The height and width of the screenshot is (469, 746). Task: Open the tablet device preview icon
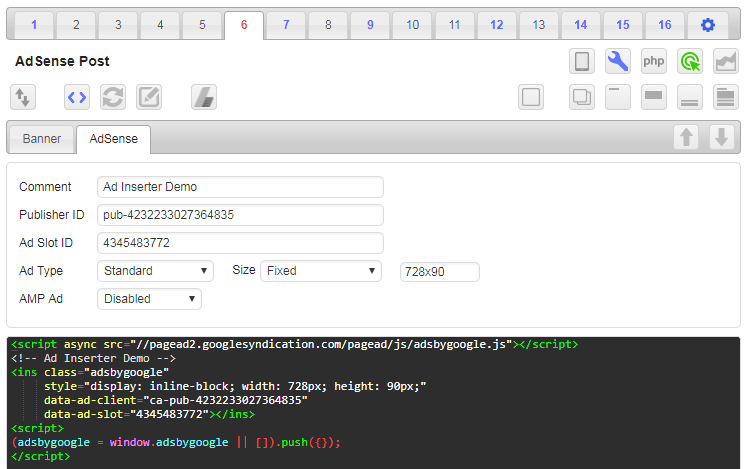tap(581, 61)
